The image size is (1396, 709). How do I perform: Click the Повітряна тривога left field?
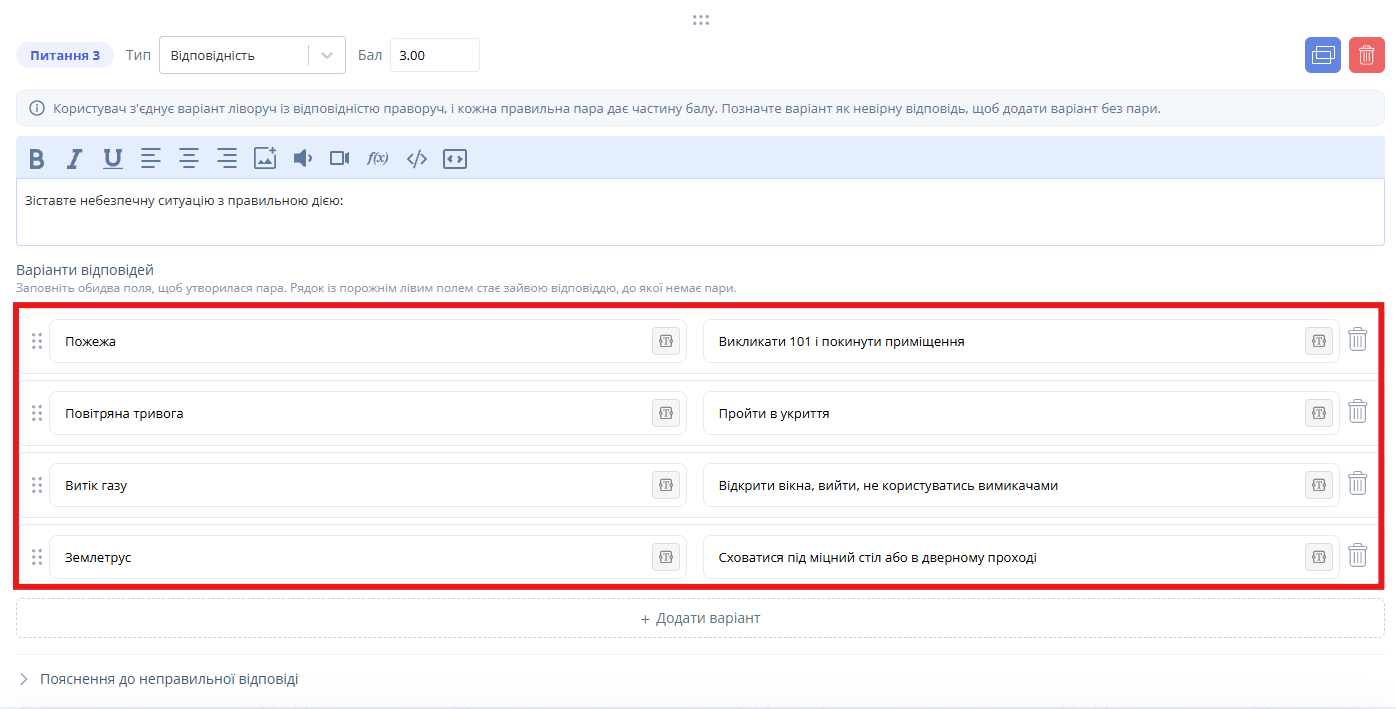368,413
